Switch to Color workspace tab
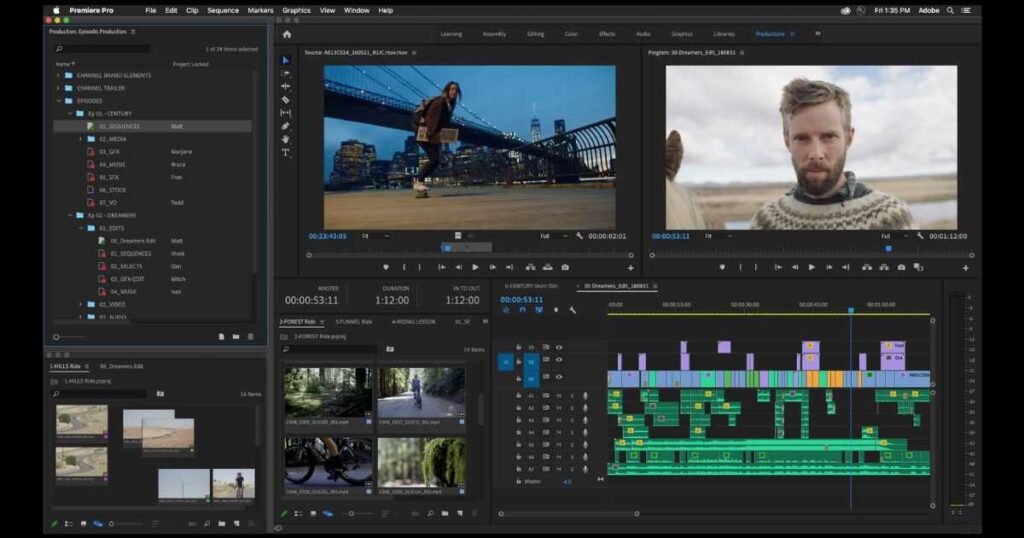Image resolution: width=1024 pixels, height=538 pixels. pyautogui.click(x=571, y=34)
